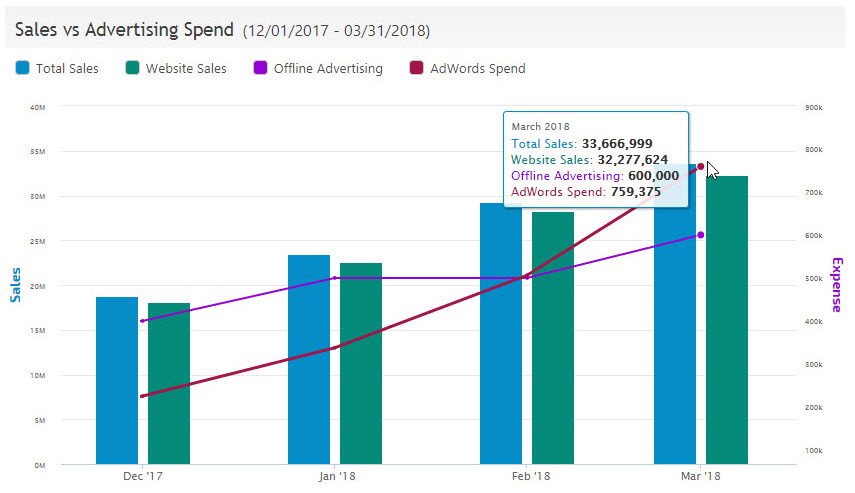Image resolution: width=855 pixels, height=493 pixels.
Task: Click the March Offline Advertising data point
Action: click(701, 235)
